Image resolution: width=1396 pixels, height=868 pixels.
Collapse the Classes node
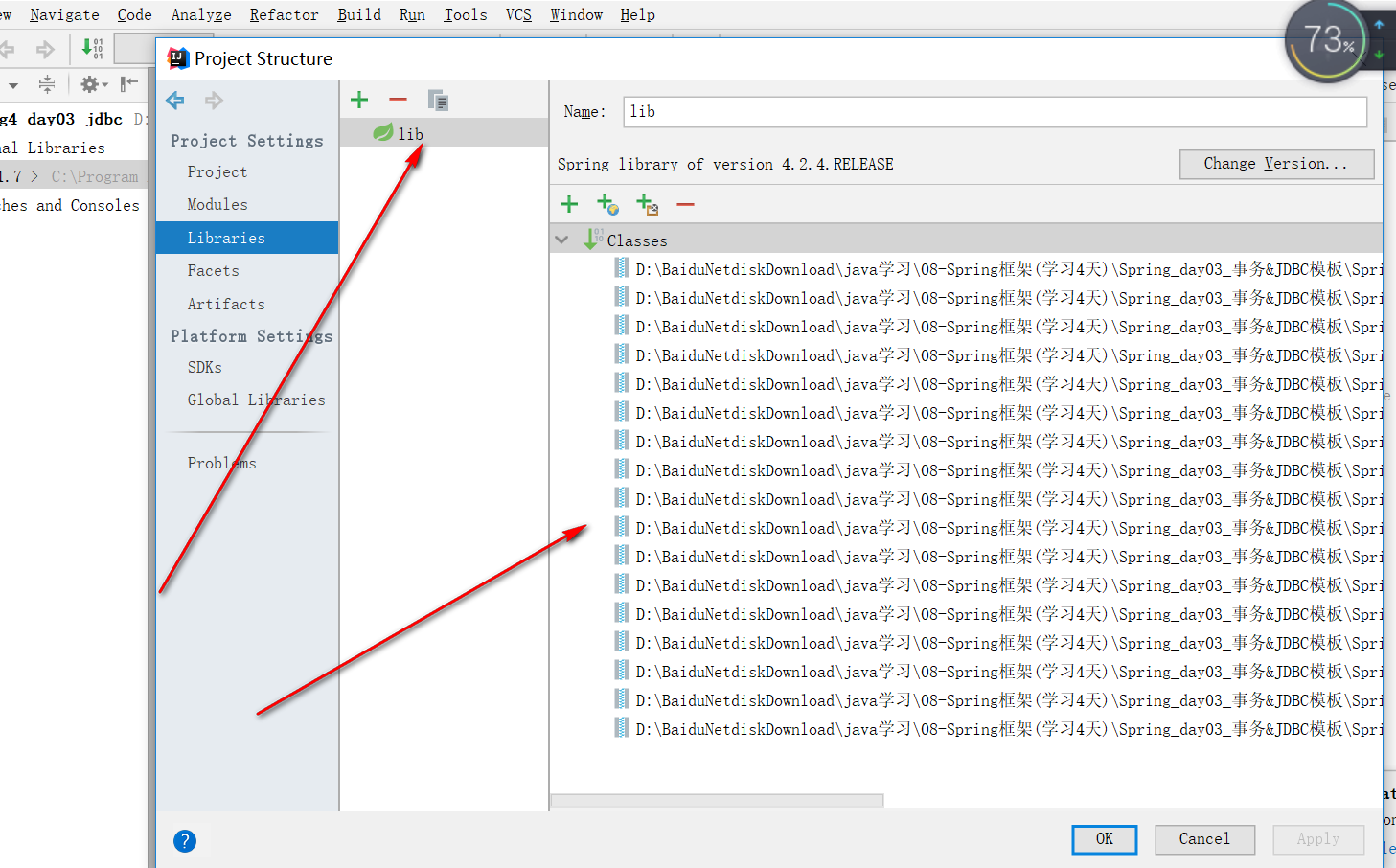[x=561, y=240]
